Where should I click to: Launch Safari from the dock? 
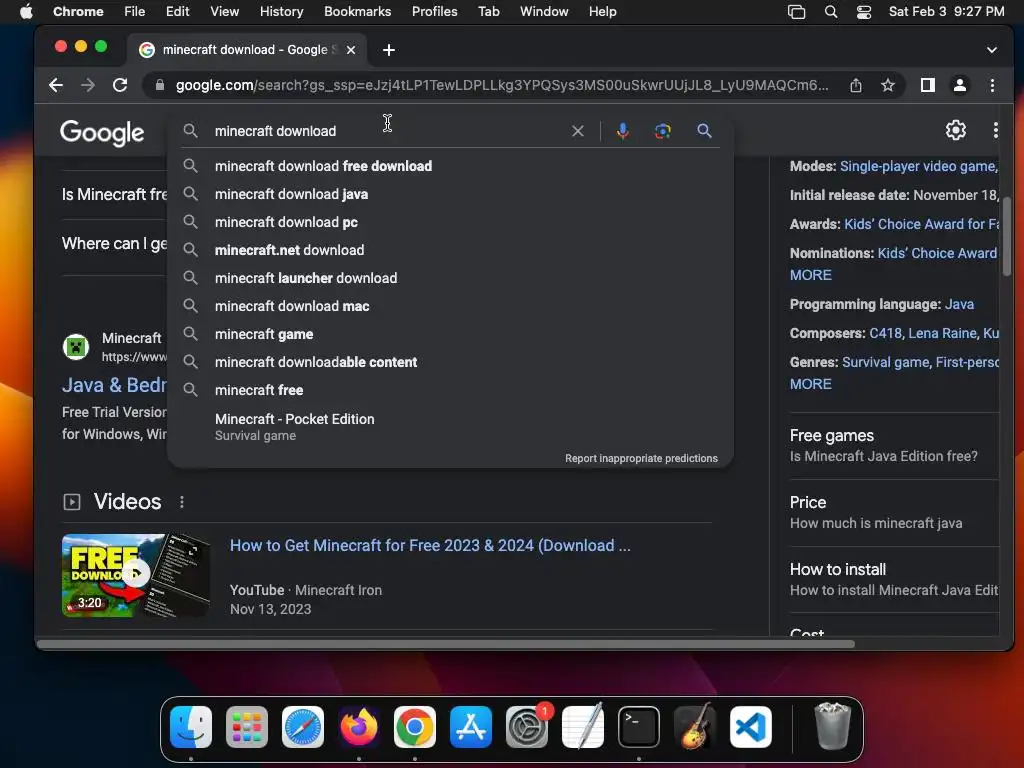click(x=303, y=727)
